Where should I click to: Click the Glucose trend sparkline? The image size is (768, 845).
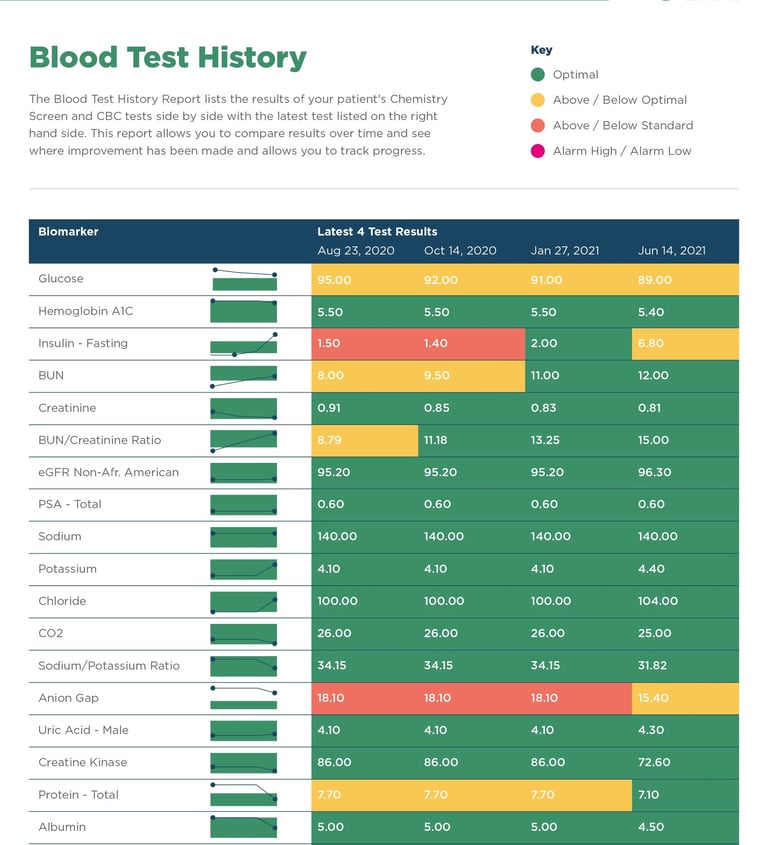244,279
